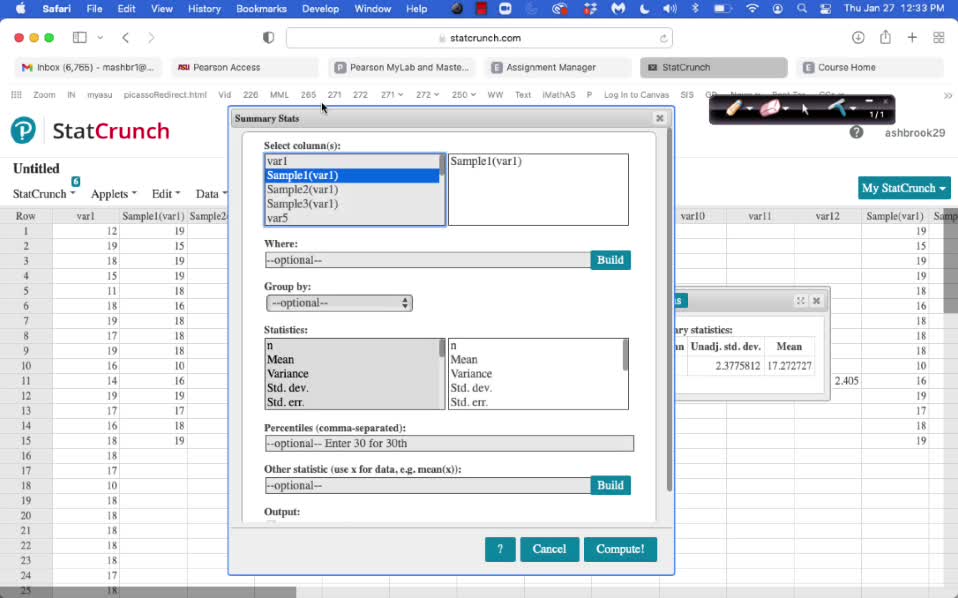This screenshot has width=958, height=598.
Task: Open the History menu in Safari
Action: (x=204, y=9)
